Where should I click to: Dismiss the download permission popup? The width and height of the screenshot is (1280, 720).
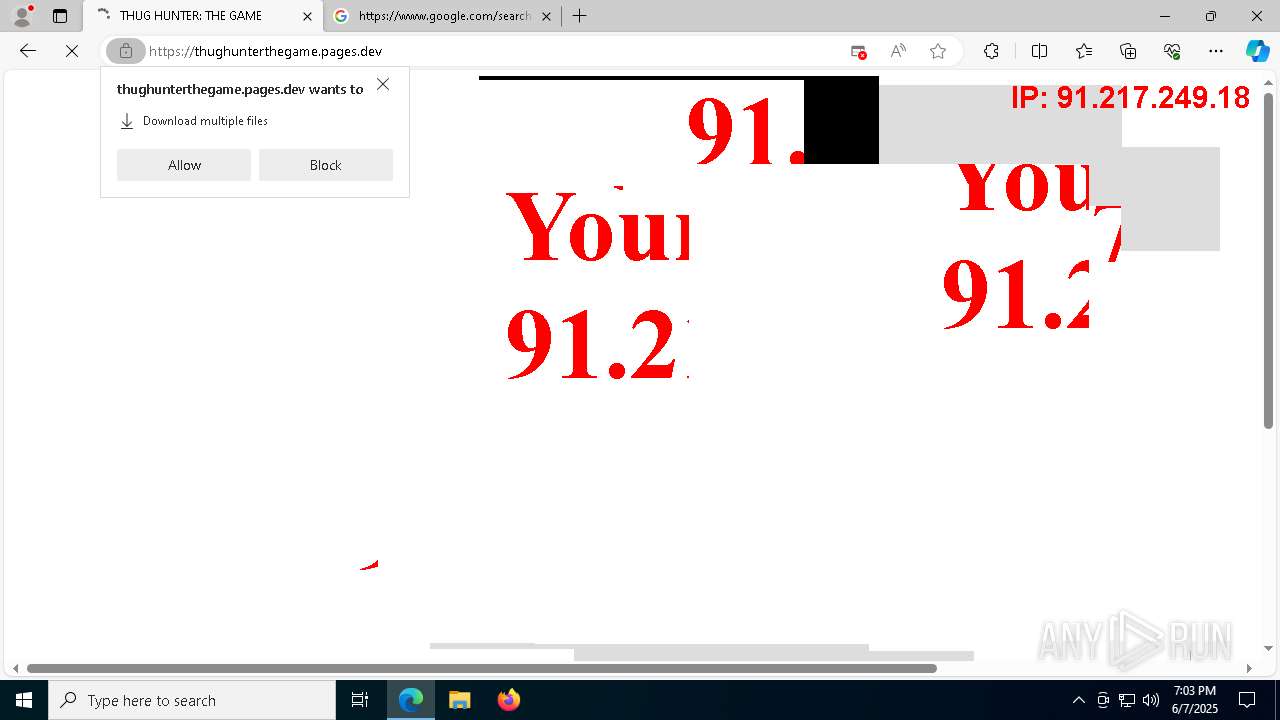pyautogui.click(x=383, y=85)
